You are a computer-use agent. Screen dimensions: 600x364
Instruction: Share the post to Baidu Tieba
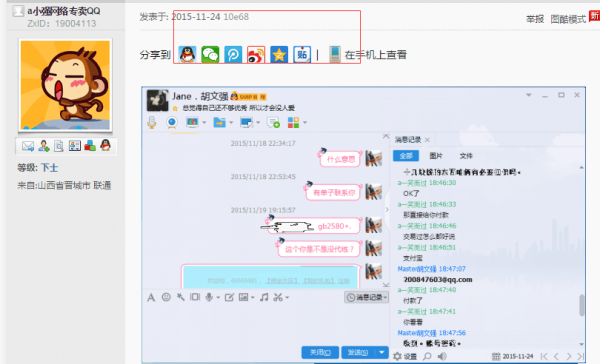(x=302, y=55)
